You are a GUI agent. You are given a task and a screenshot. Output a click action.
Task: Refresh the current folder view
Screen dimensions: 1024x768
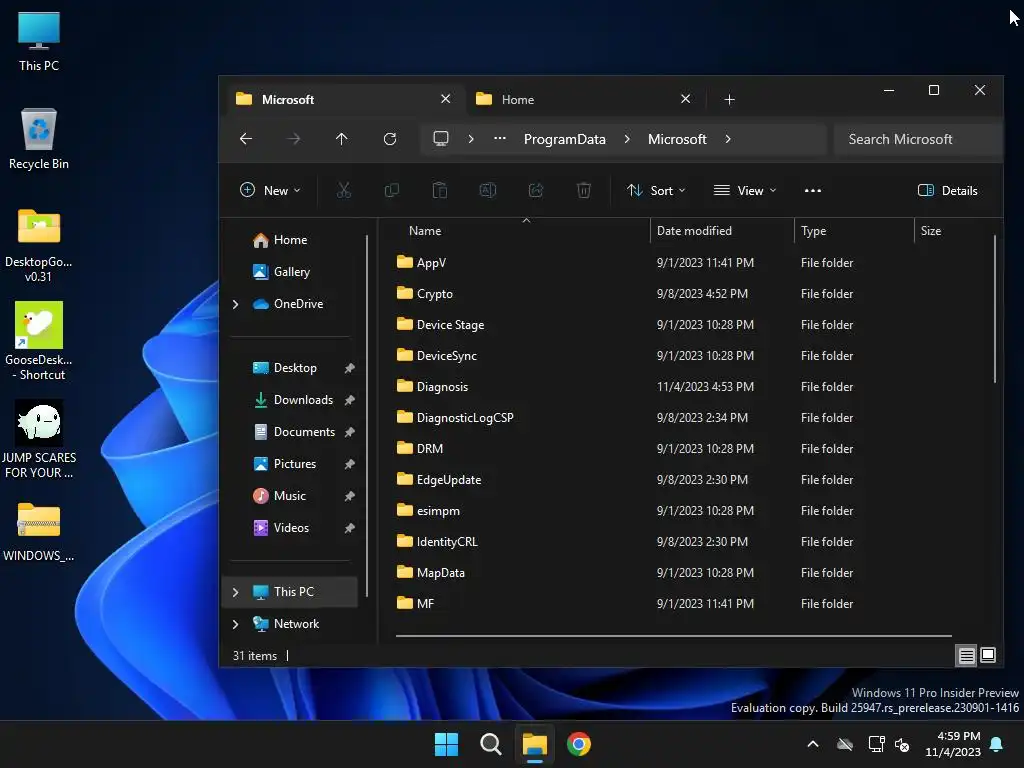[x=390, y=138]
